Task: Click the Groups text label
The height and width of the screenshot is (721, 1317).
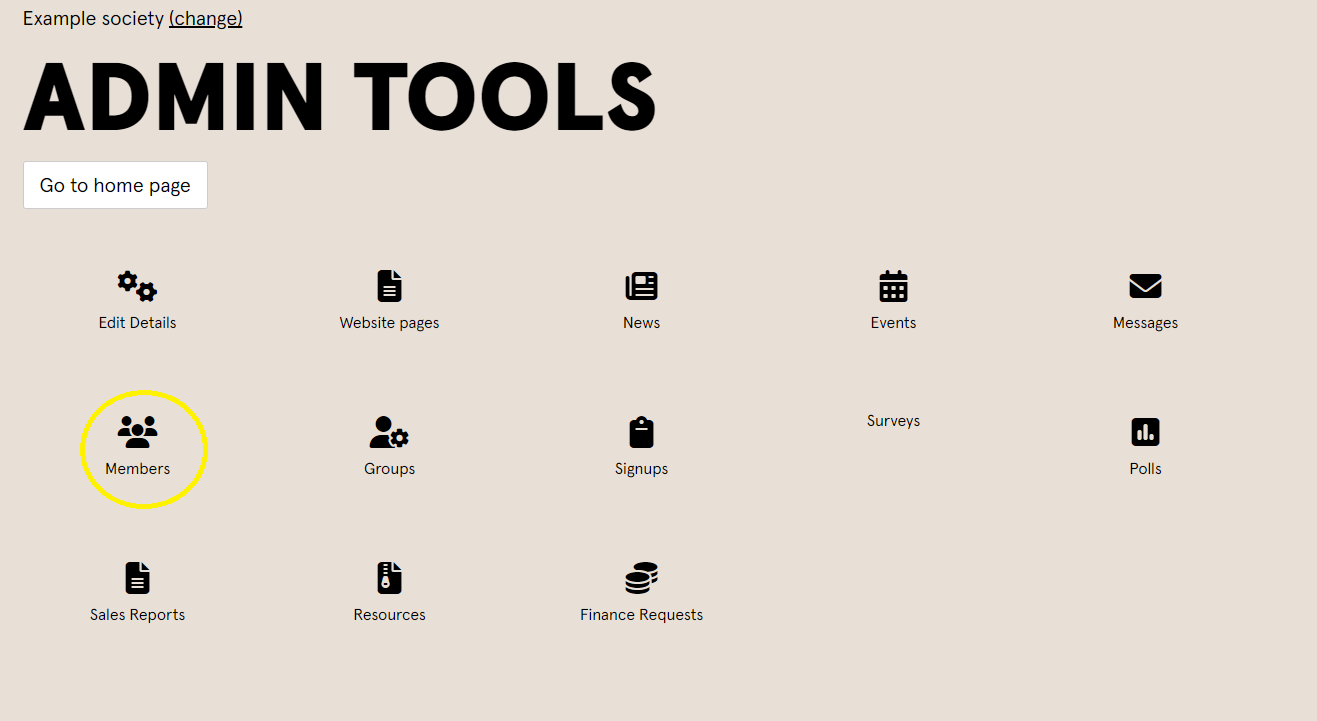Action: click(389, 469)
